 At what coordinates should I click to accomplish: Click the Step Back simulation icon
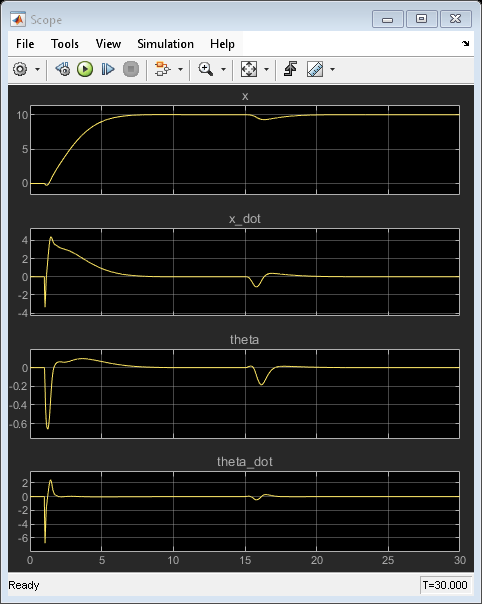(63, 69)
